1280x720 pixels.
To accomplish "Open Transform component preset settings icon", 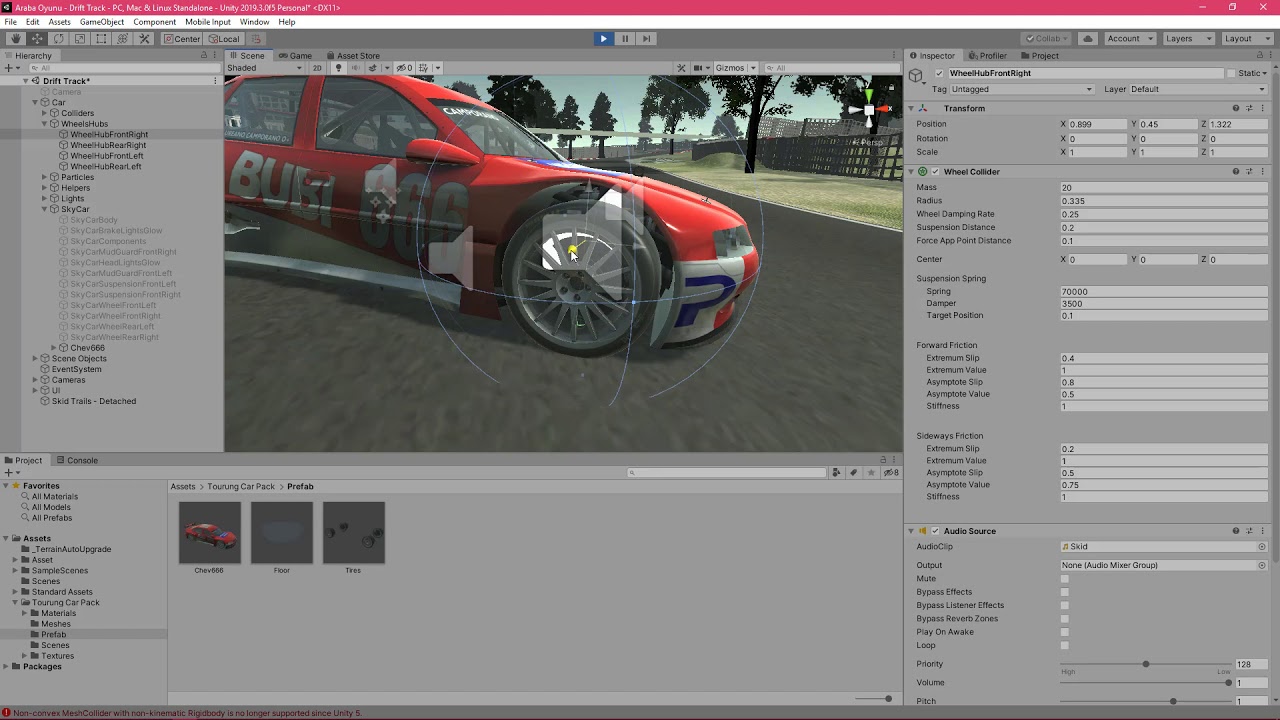I will click(1249, 108).
